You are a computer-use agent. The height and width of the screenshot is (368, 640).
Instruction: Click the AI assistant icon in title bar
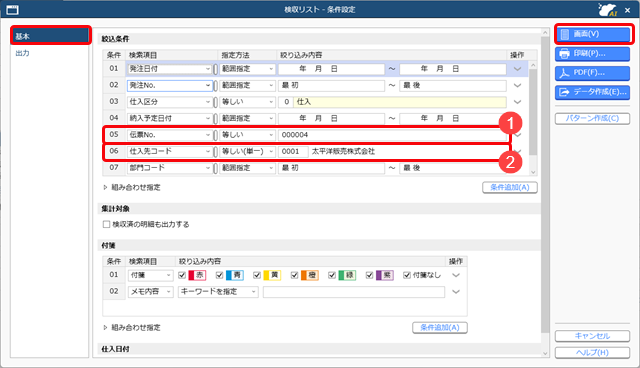point(608,9)
